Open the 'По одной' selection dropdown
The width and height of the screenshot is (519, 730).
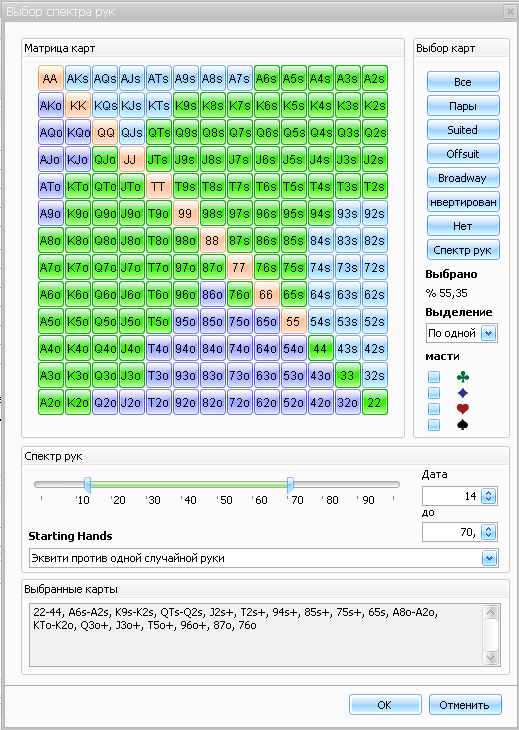point(489,333)
